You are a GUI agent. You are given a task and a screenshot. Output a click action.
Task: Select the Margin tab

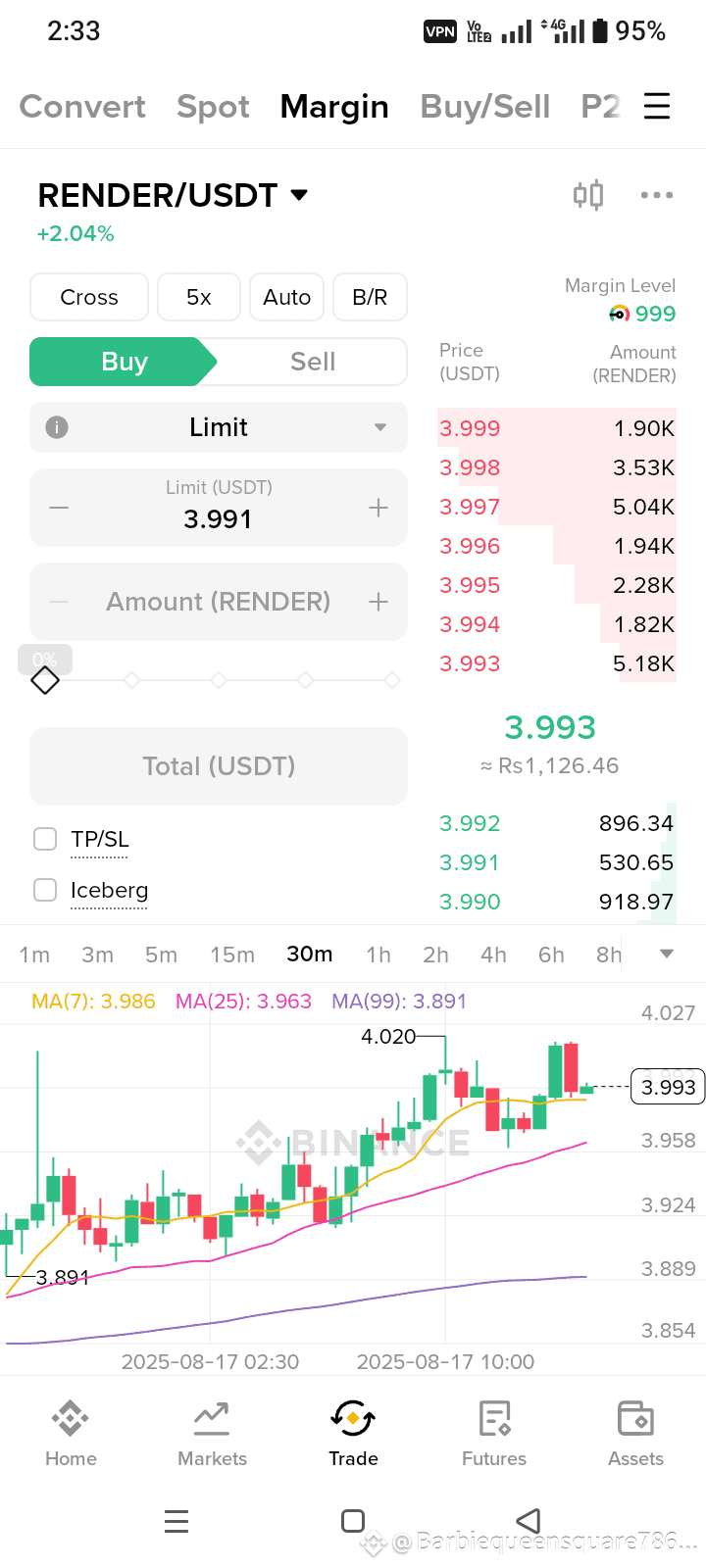click(334, 106)
